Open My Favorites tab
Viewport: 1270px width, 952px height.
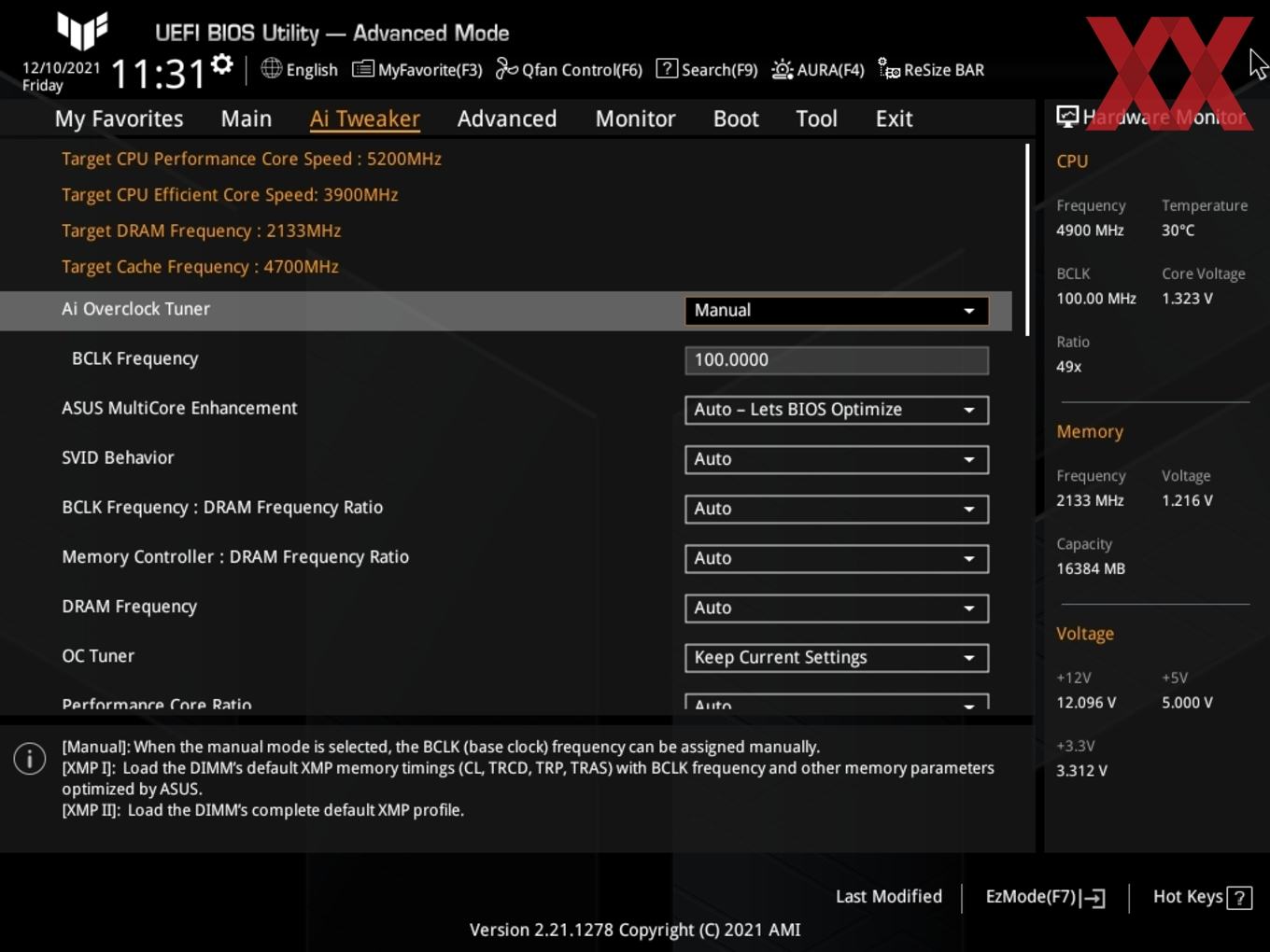[x=119, y=119]
